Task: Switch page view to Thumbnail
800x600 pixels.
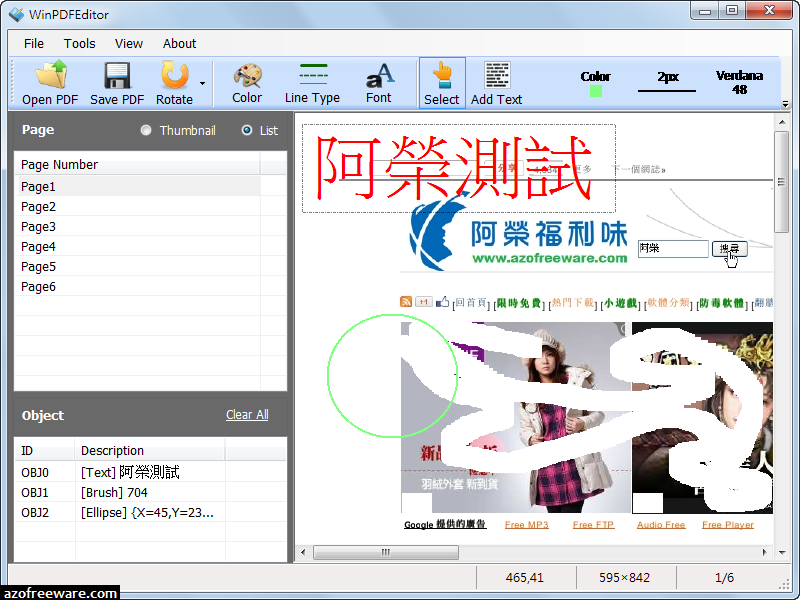Action: point(146,130)
